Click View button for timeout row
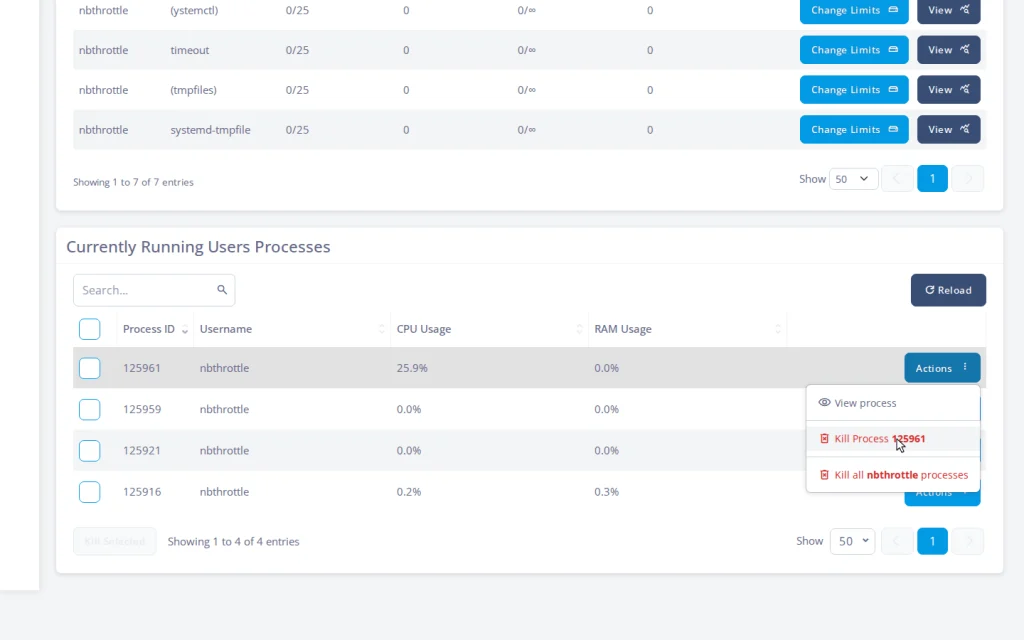Image resolution: width=1024 pixels, height=640 pixels. point(949,50)
